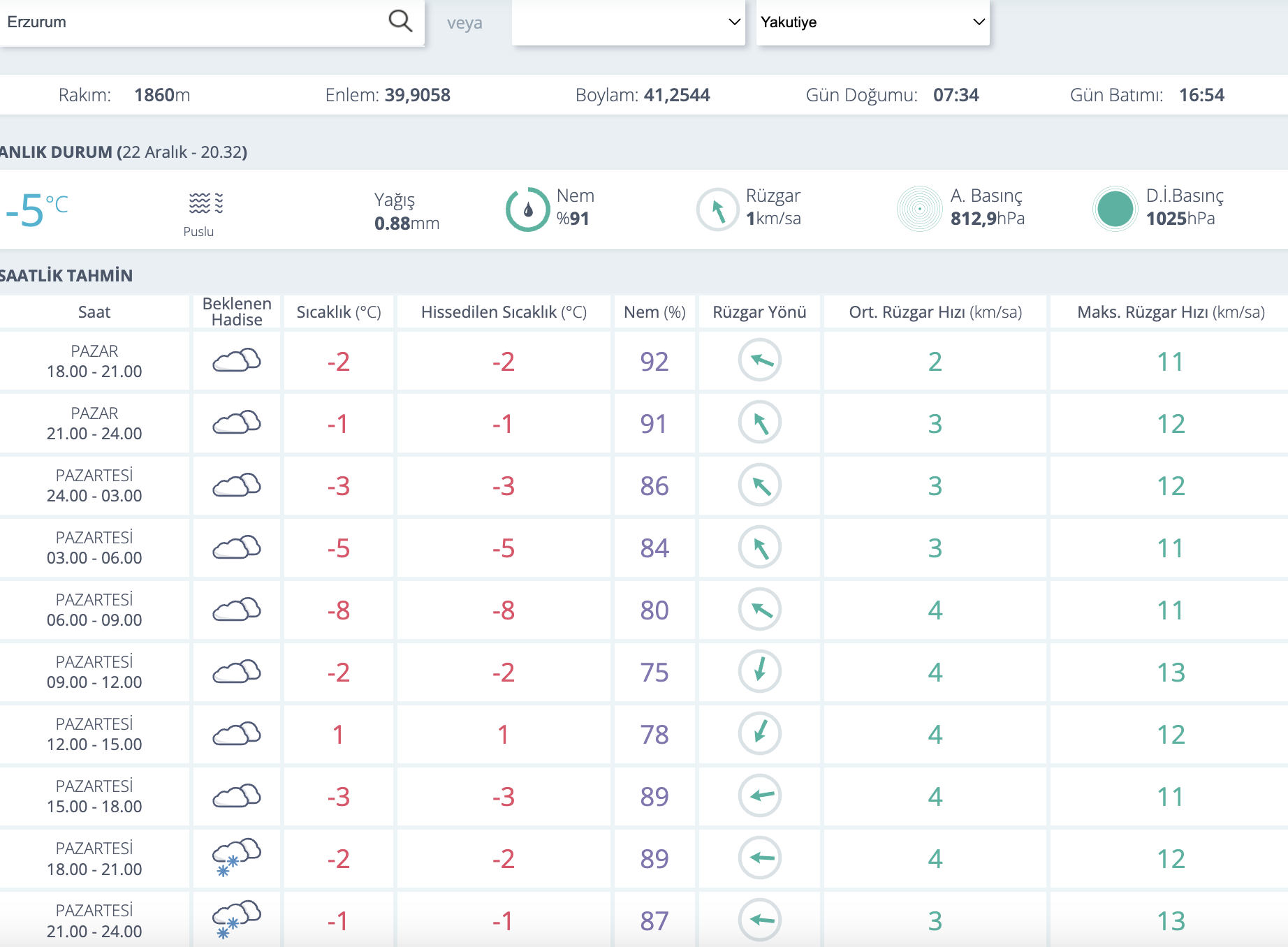Click cloud icon for PAZARTESİ 06.00 - 09.00

tap(237, 609)
